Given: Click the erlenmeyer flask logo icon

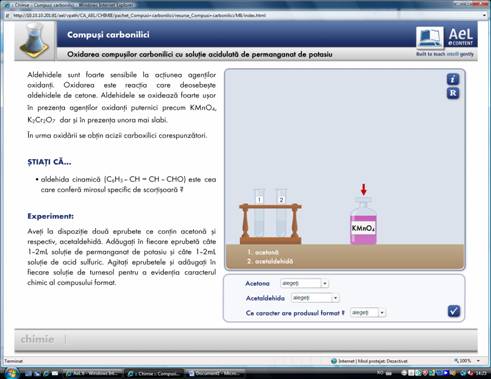Looking at the screenshot, I should click(34, 41).
